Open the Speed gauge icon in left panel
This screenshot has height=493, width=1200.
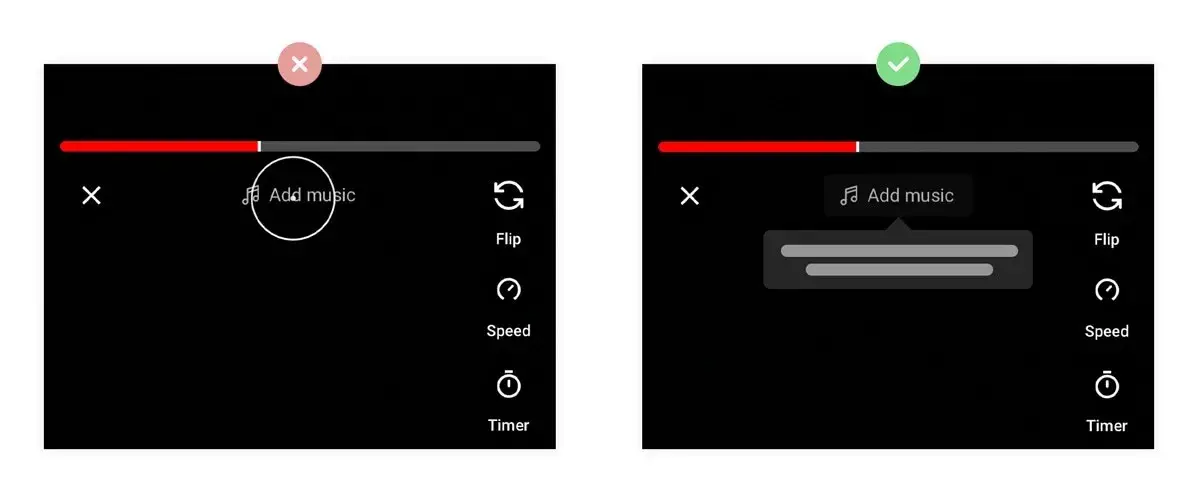click(509, 290)
